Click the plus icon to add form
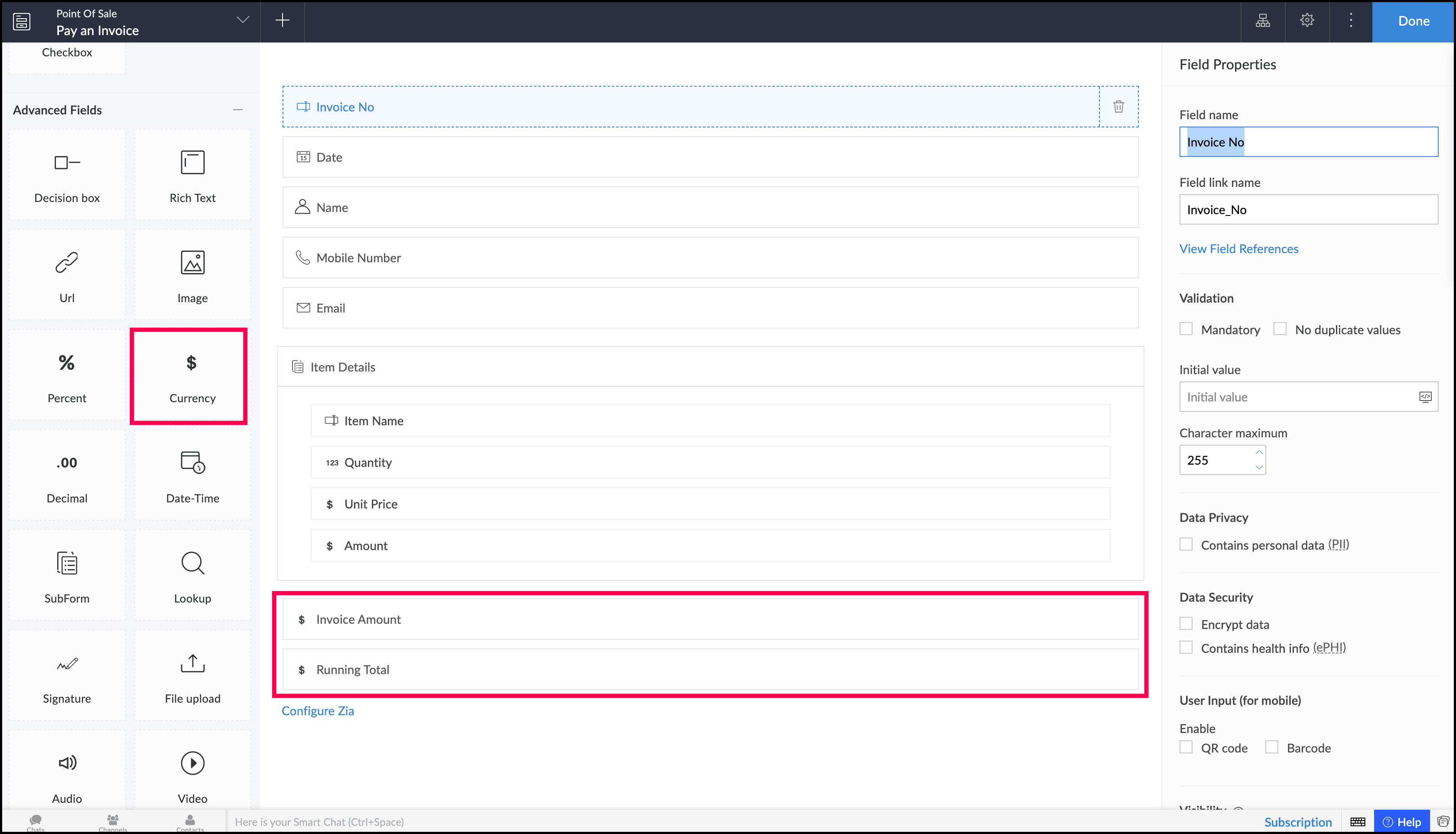The width and height of the screenshot is (1456, 834). click(282, 21)
